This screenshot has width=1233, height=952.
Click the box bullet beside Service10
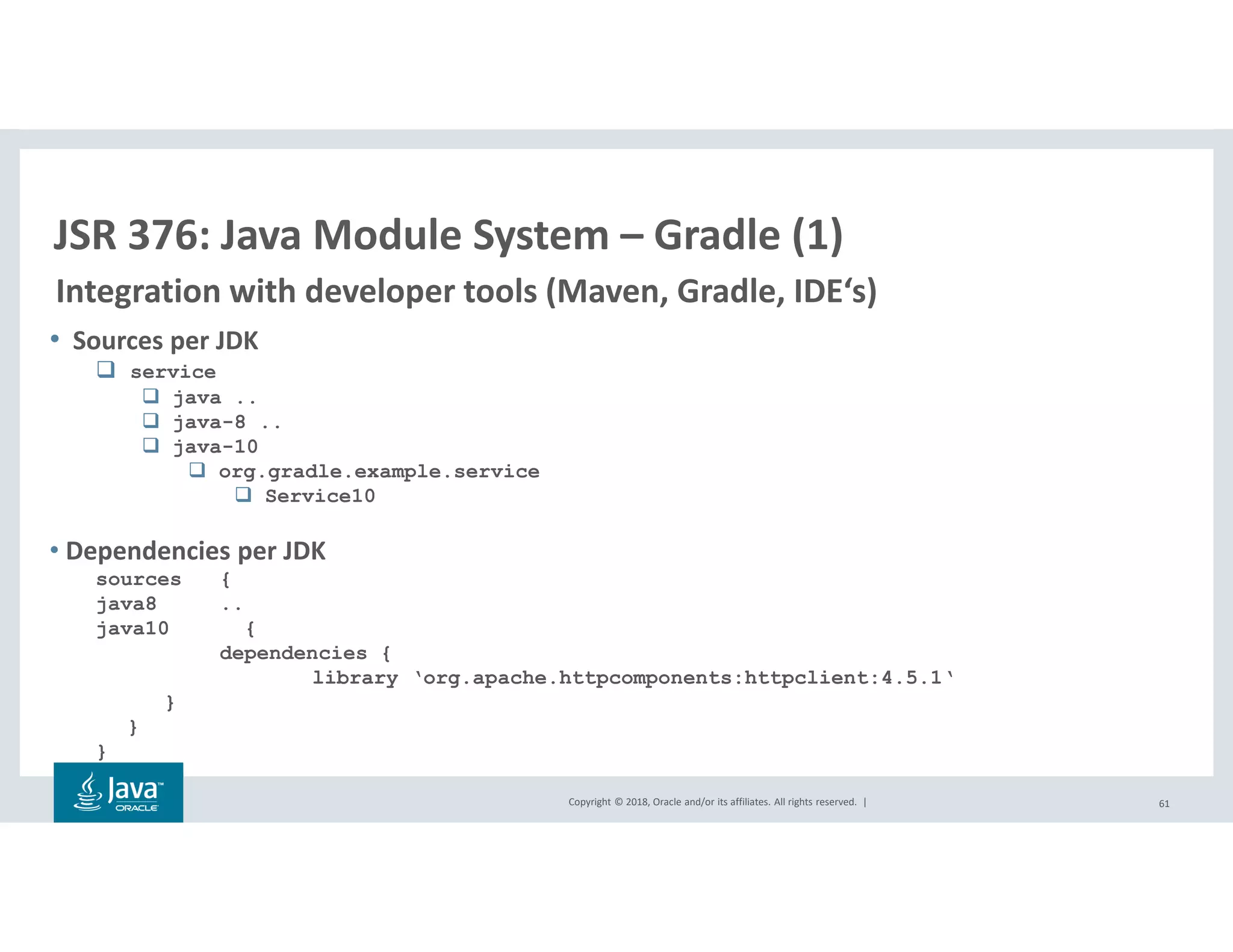click(243, 494)
